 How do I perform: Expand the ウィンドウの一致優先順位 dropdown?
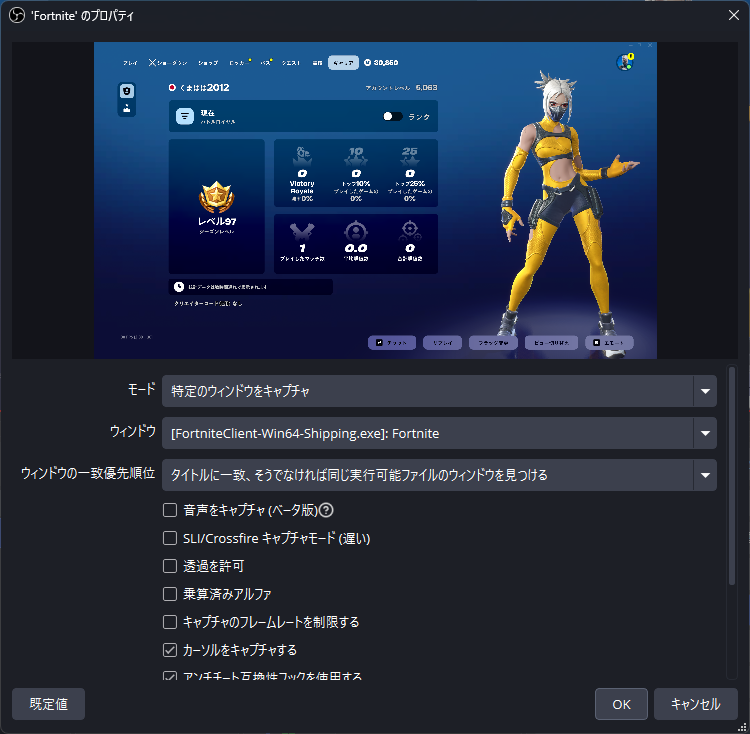(439, 475)
